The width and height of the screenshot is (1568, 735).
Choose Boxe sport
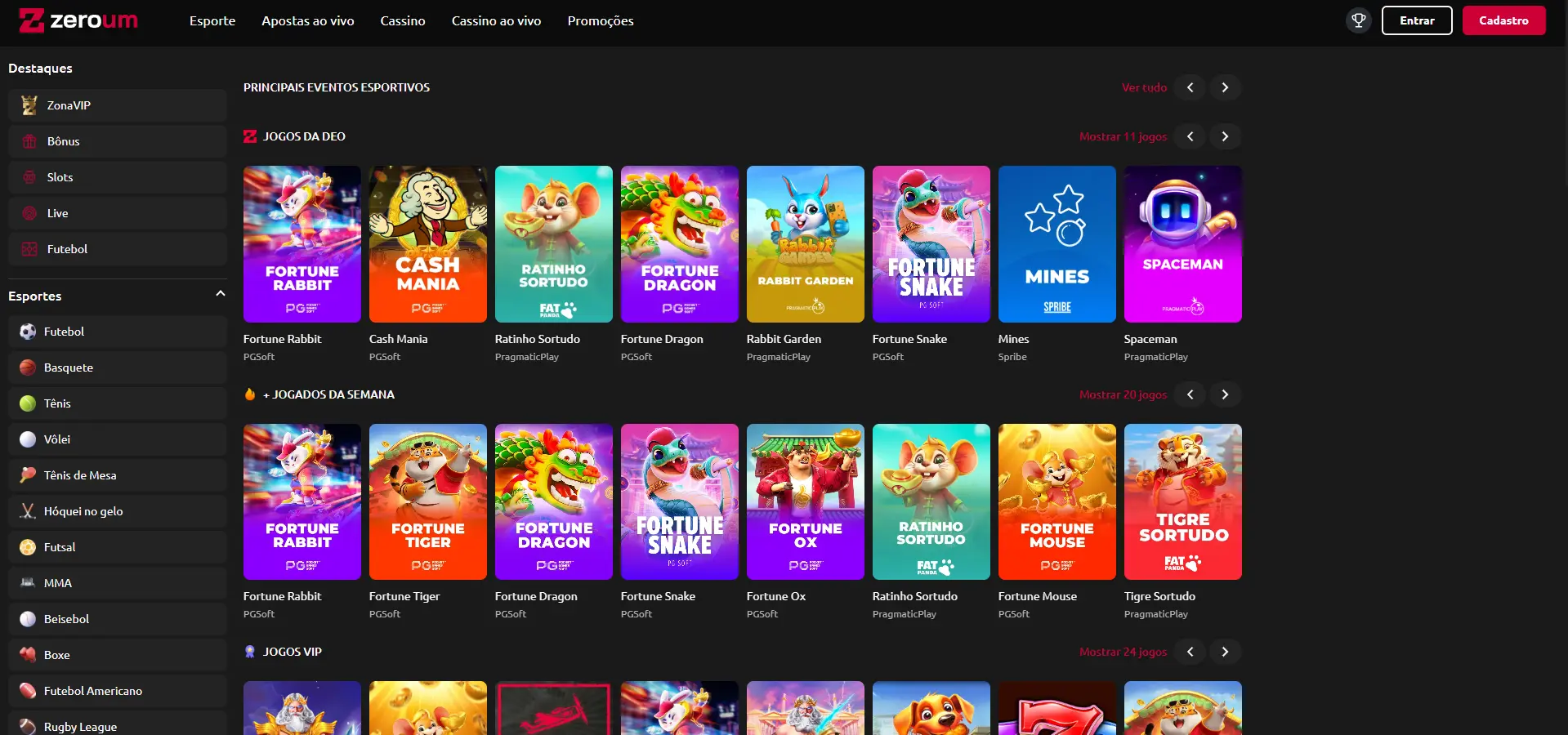118,655
